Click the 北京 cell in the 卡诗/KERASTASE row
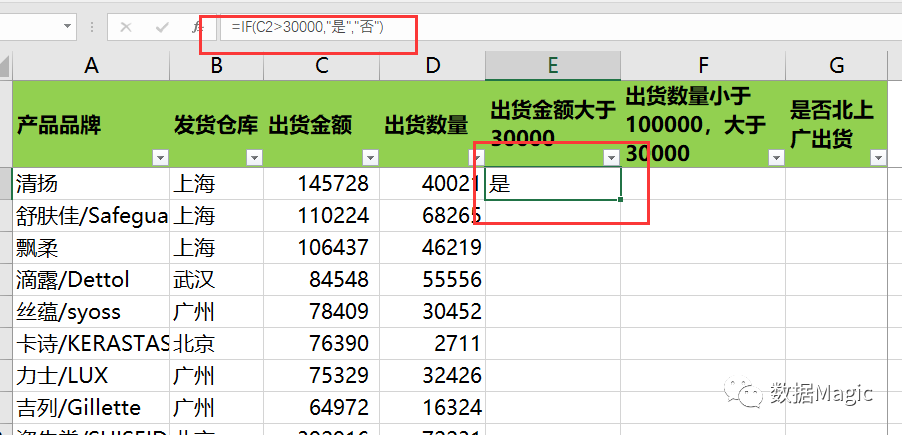Screen dimensions: 902x435 coord(216,344)
